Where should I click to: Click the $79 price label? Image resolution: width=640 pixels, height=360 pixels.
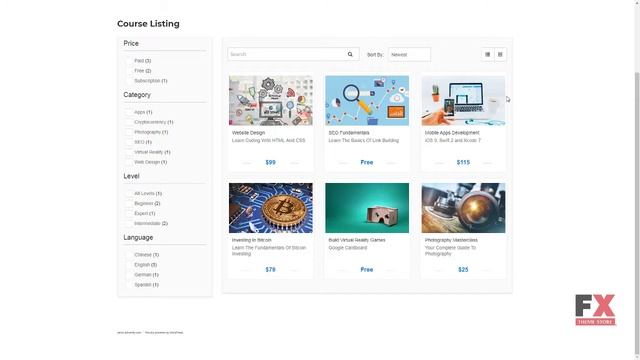tap(271, 270)
